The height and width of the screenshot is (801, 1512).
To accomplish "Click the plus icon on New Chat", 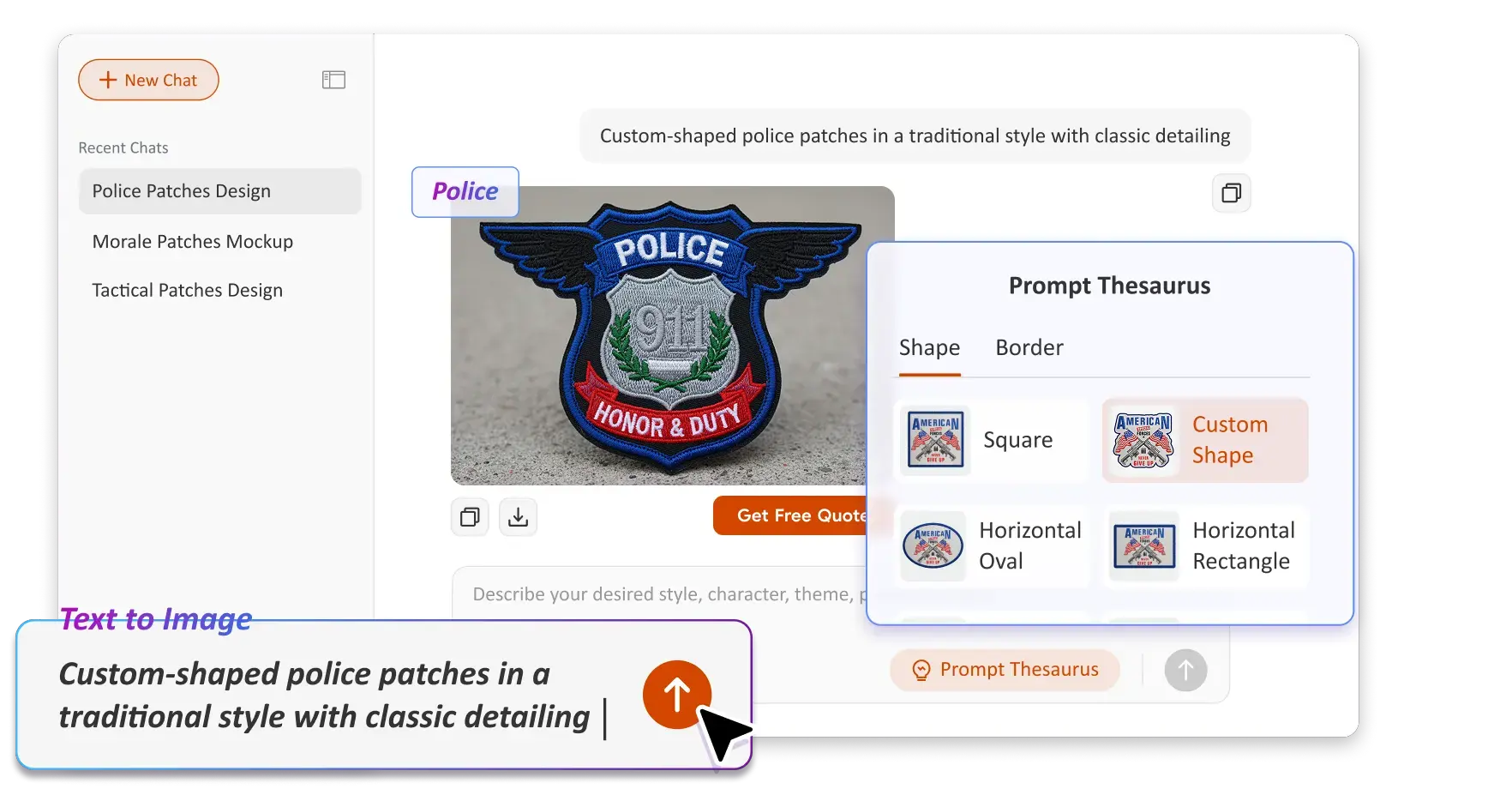I will 106,79.
